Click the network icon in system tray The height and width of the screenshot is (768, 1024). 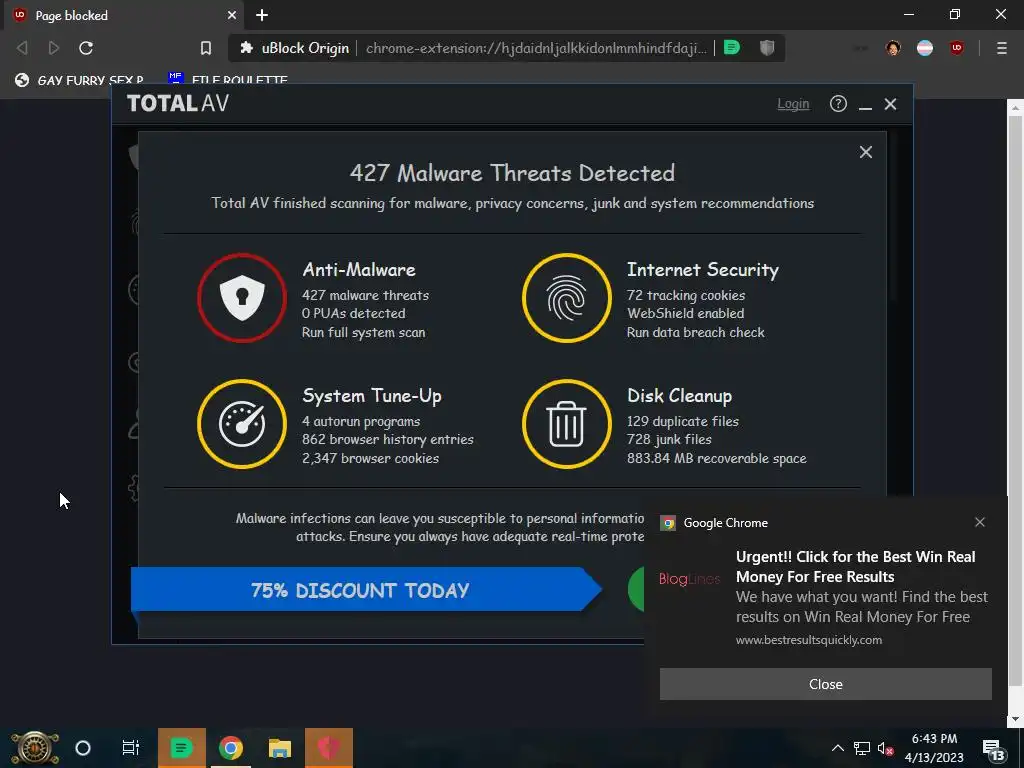[862, 748]
